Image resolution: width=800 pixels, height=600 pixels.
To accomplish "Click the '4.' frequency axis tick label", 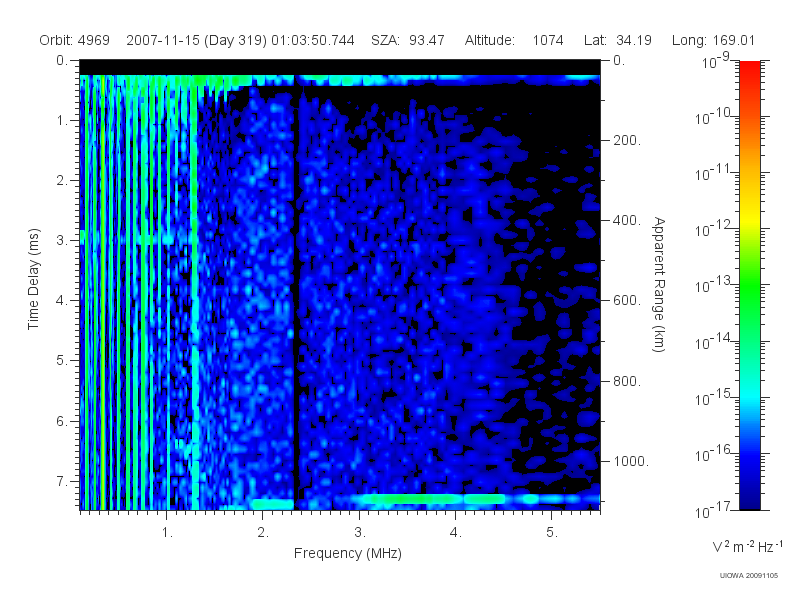I will click(456, 533).
